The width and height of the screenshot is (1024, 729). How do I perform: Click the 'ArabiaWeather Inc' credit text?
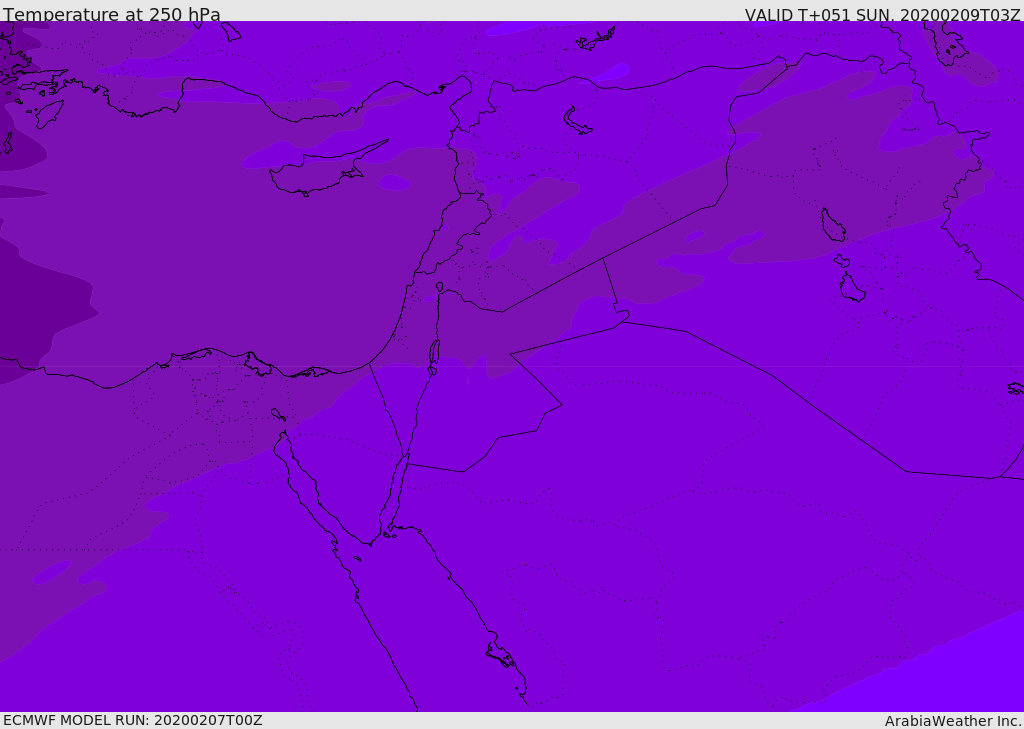click(x=952, y=721)
